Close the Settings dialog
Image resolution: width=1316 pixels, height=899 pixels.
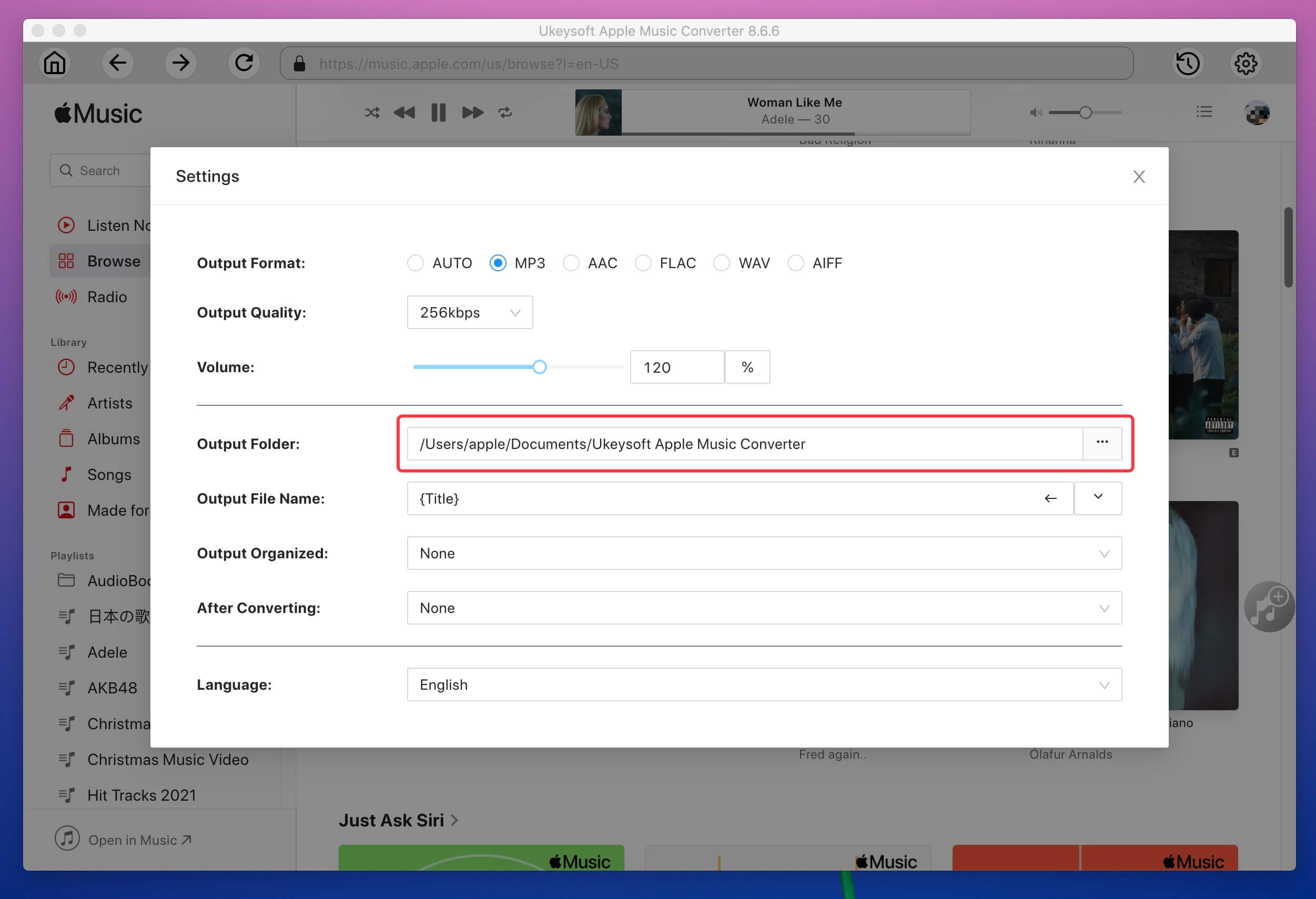[1139, 177]
